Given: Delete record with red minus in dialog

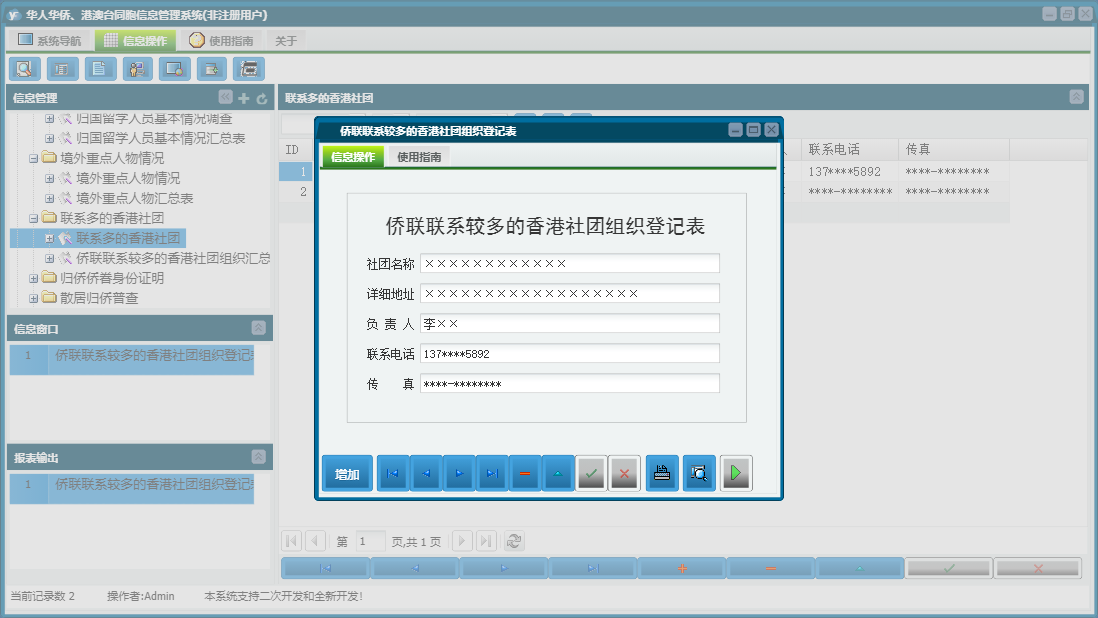Looking at the screenshot, I should click(x=524, y=474).
